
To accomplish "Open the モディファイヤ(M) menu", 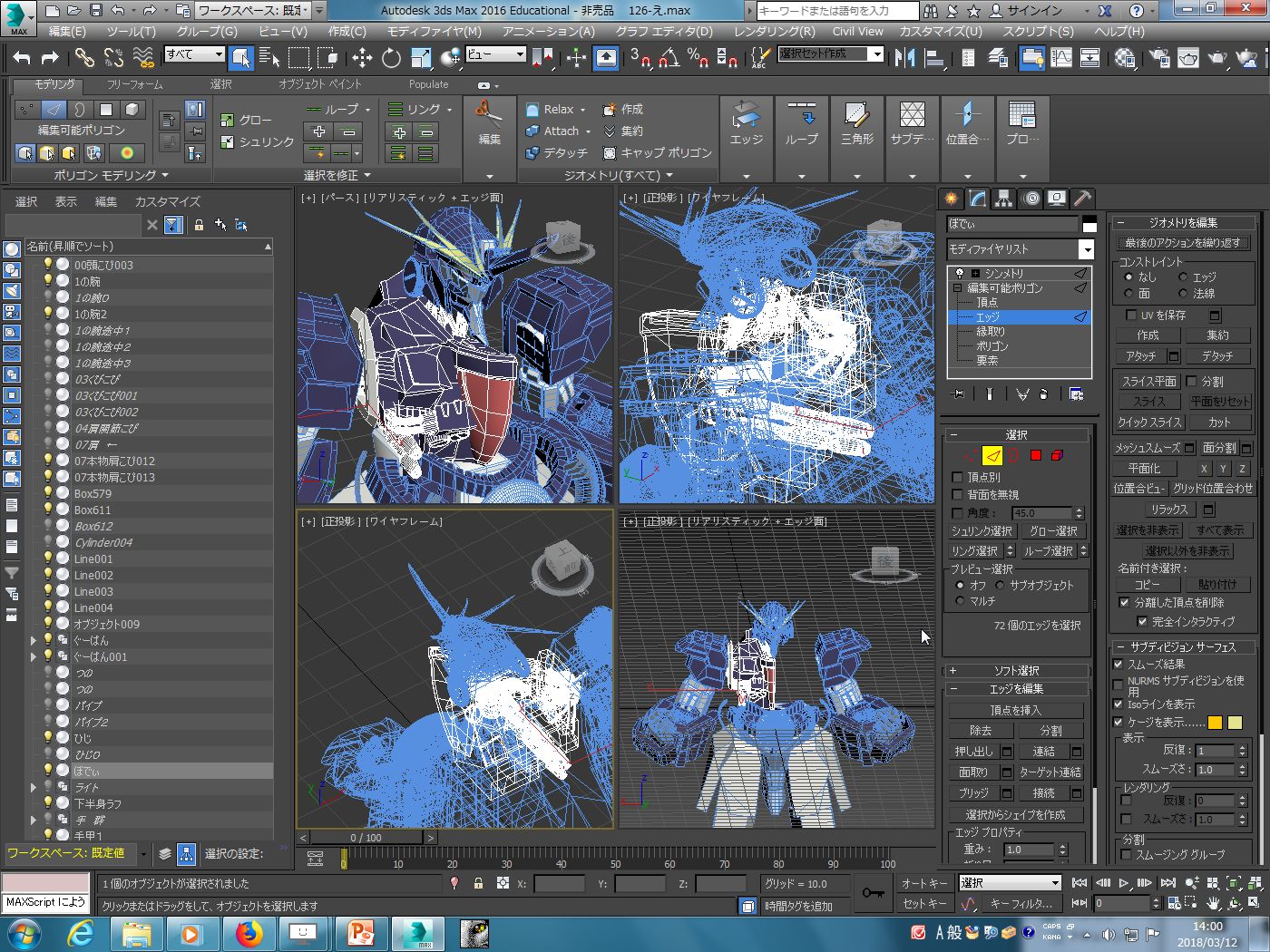I will [x=435, y=31].
